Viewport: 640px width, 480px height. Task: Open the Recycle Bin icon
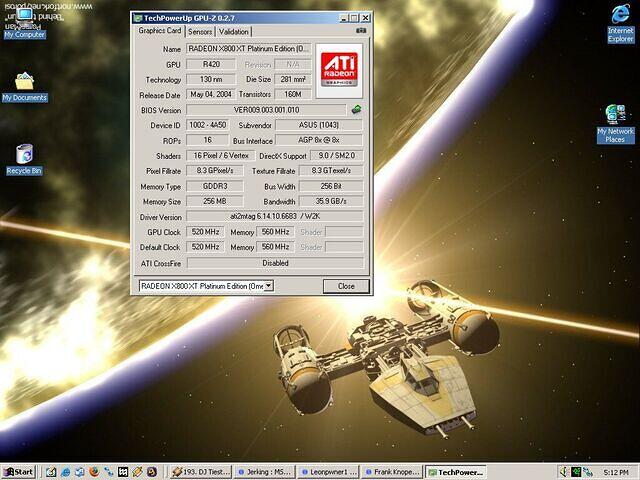tap(24, 157)
